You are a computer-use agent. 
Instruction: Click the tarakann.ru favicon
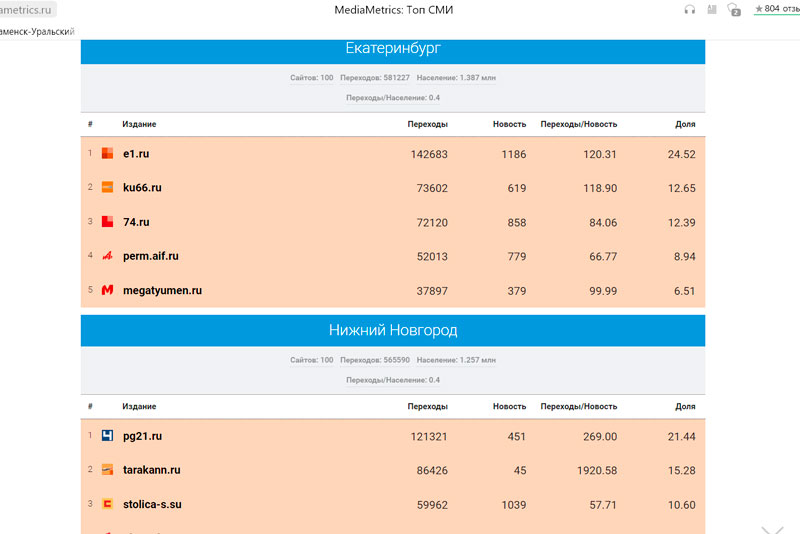coord(107,470)
